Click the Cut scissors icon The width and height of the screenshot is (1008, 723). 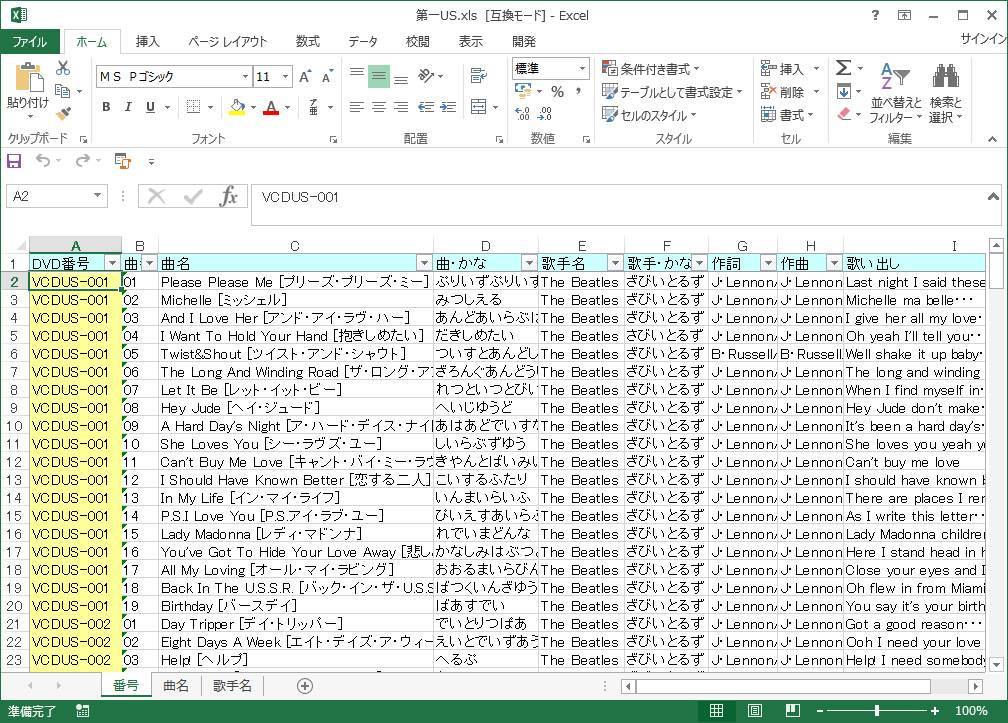click(63, 69)
